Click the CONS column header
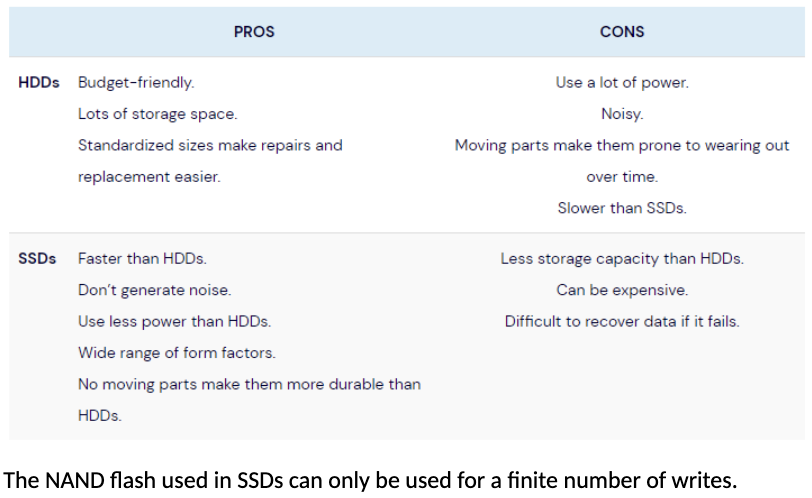 622,32
